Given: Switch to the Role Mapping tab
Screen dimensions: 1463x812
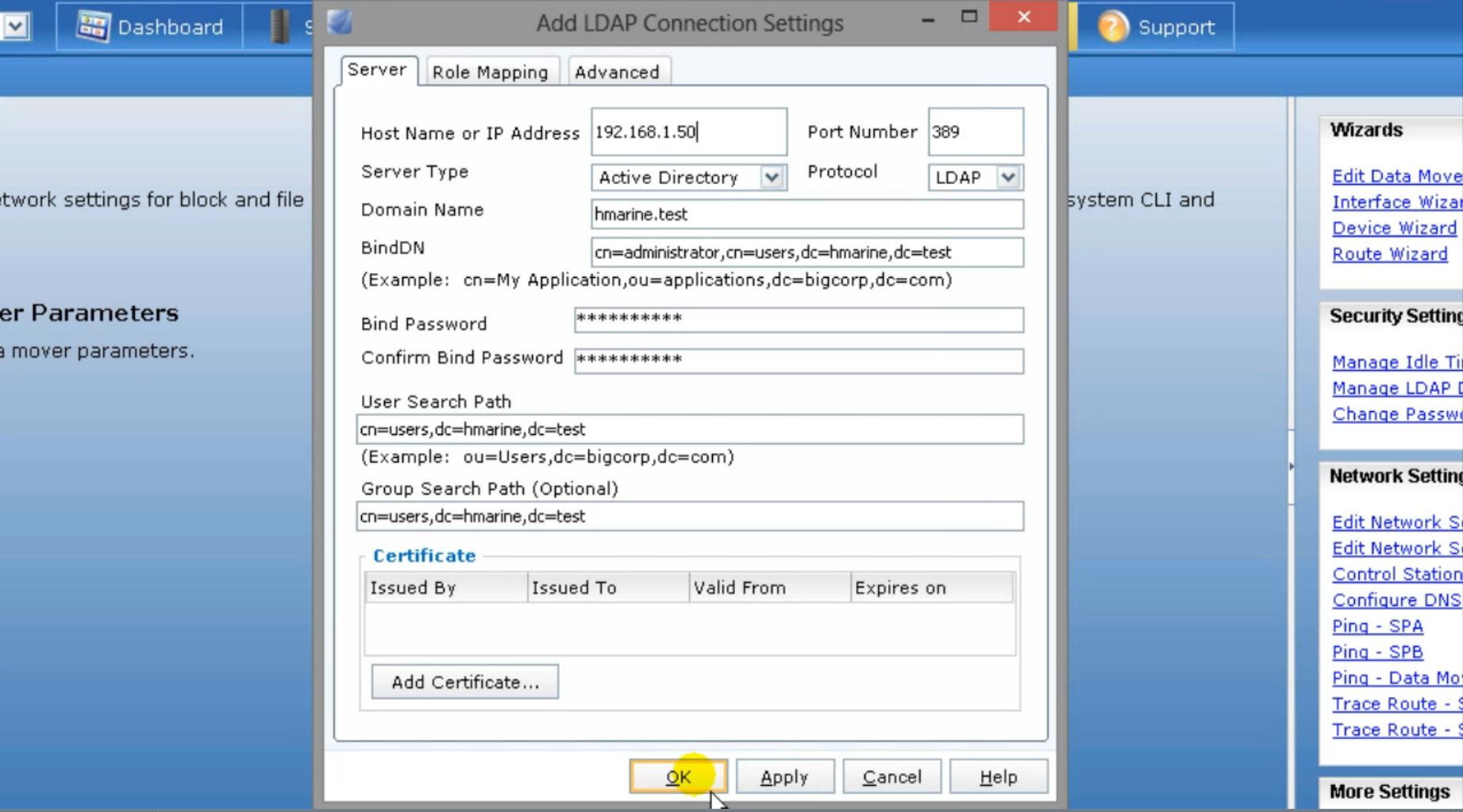Looking at the screenshot, I should 491,71.
